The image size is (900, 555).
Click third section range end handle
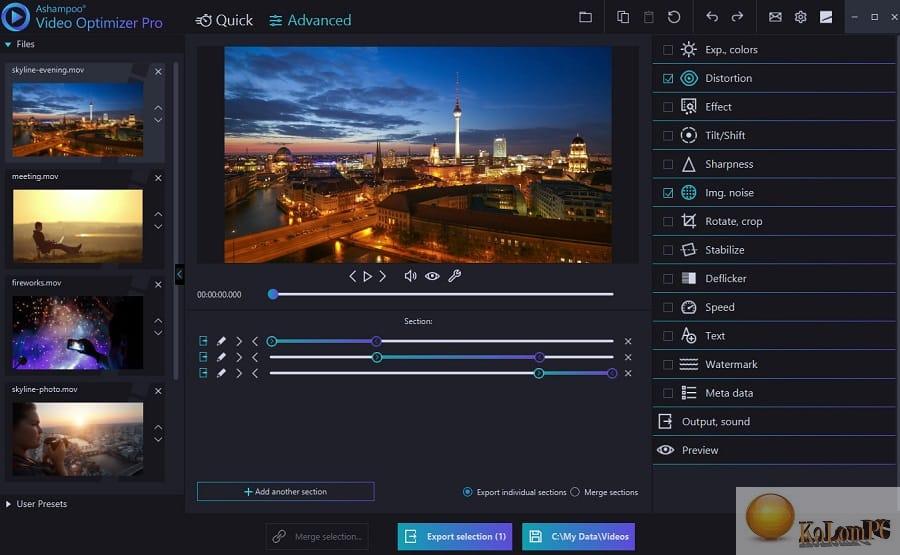click(x=612, y=374)
